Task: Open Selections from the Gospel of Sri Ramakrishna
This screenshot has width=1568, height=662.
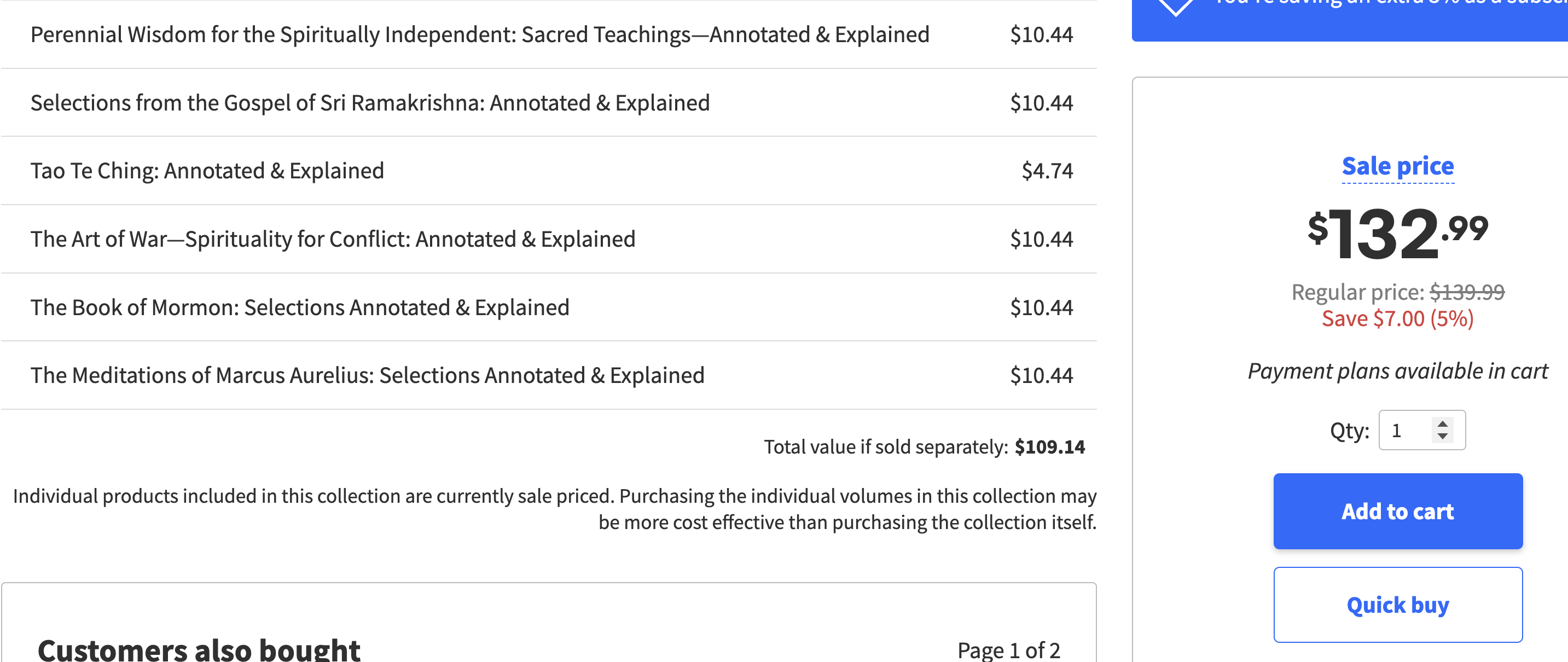Action: click(370, 103)
